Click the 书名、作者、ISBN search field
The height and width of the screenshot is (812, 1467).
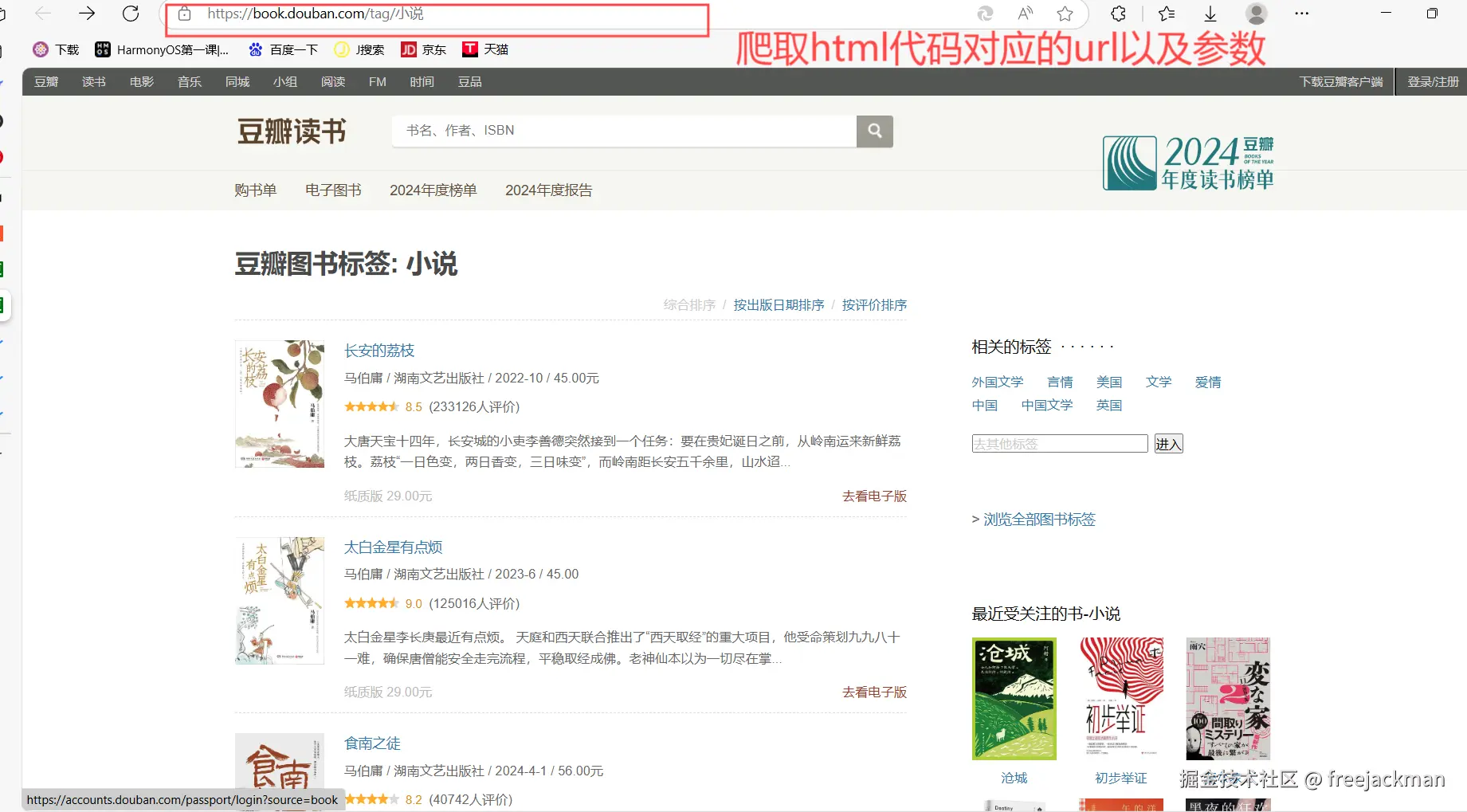[x=624, y=131]
